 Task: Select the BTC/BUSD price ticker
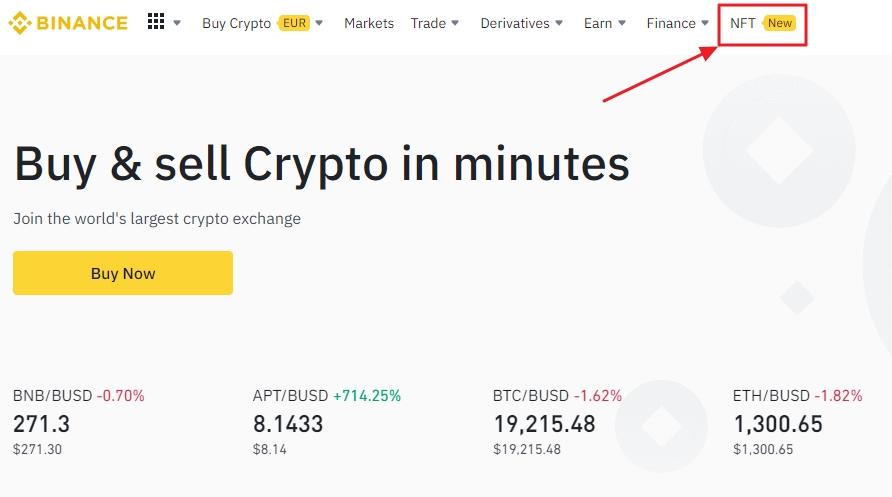point(531,396)
